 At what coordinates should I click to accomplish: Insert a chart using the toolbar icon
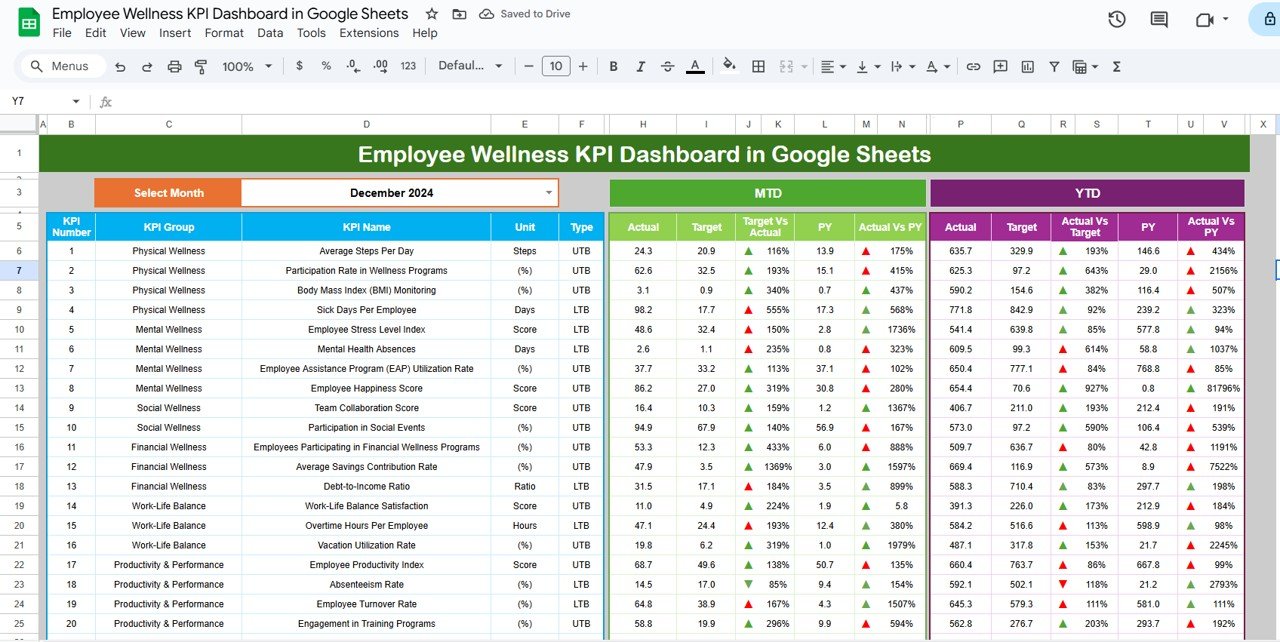coord(1027,66)
